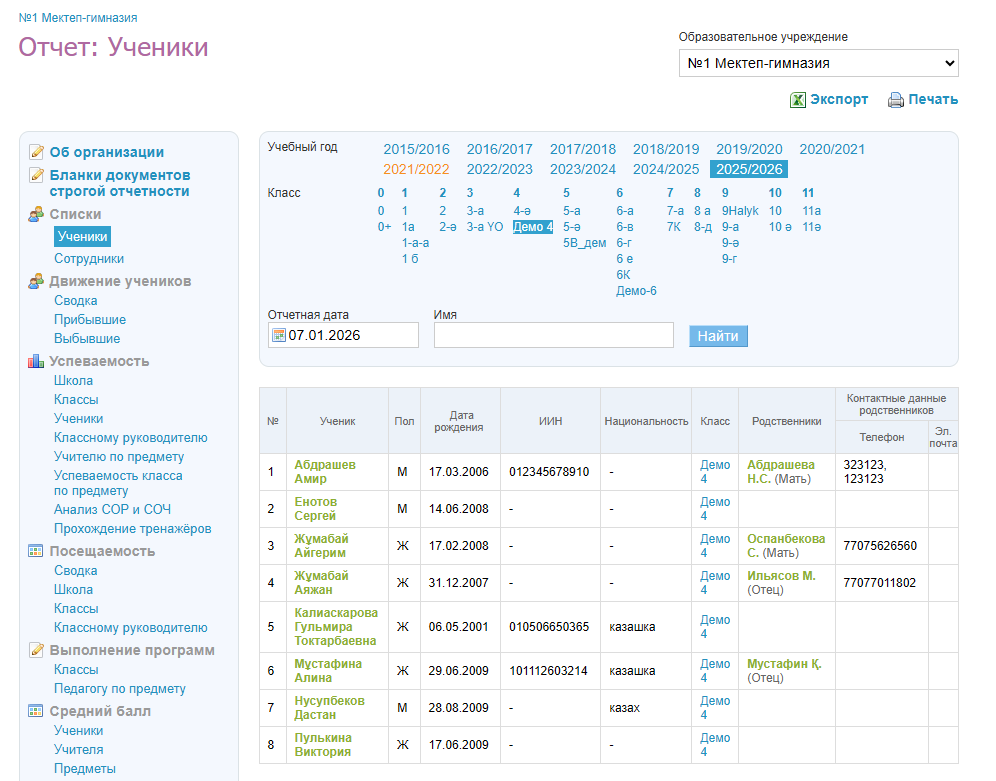Open the Прибывшие students report
996x781 pixels.
tap(90, 320)
